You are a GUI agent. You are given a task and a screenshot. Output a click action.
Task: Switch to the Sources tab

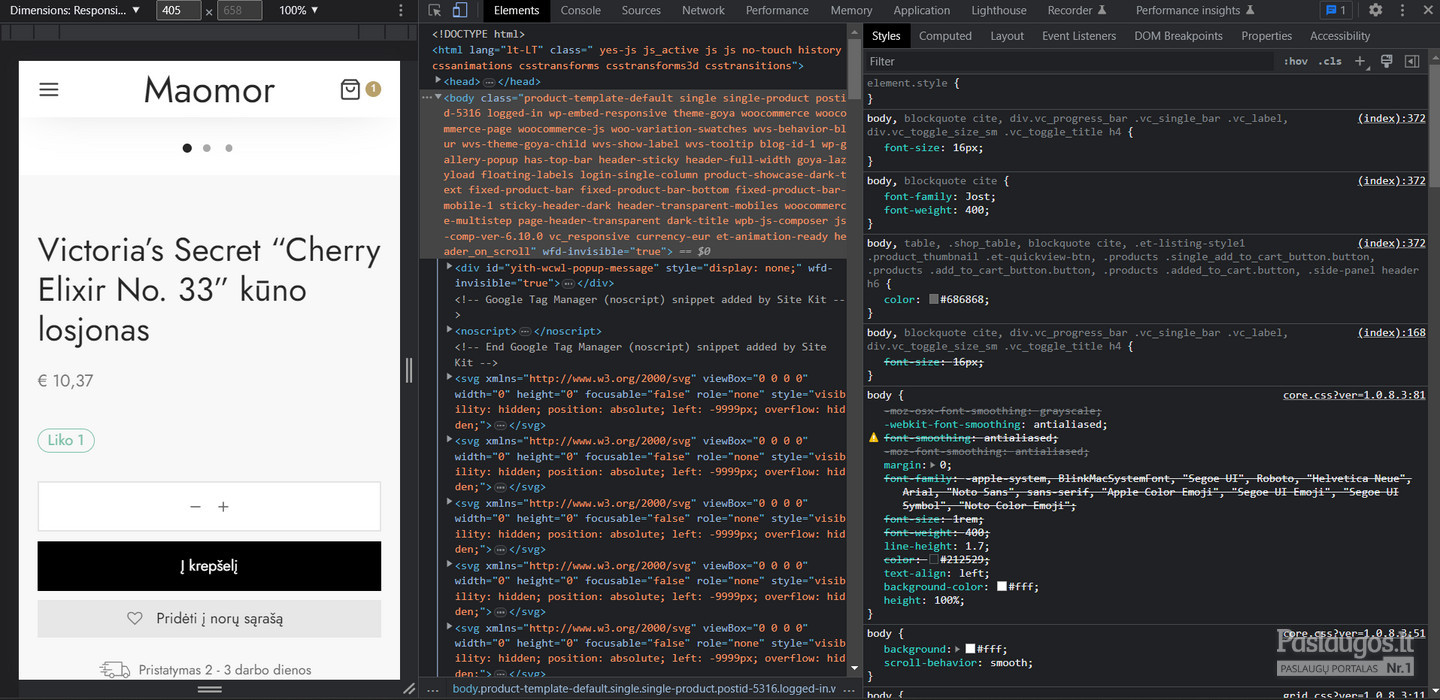point(641,10)
